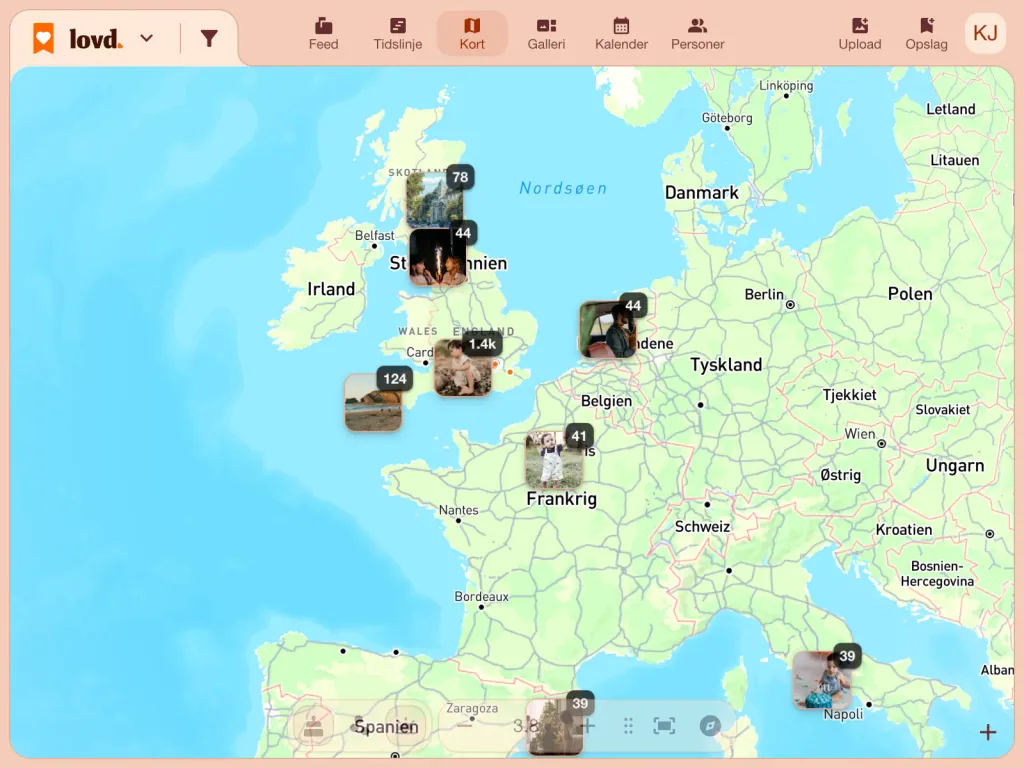Viewport: 1024px width, 768px height.
Task: Expand the dropdown chevron beside lovd
Action: point(147,39)
